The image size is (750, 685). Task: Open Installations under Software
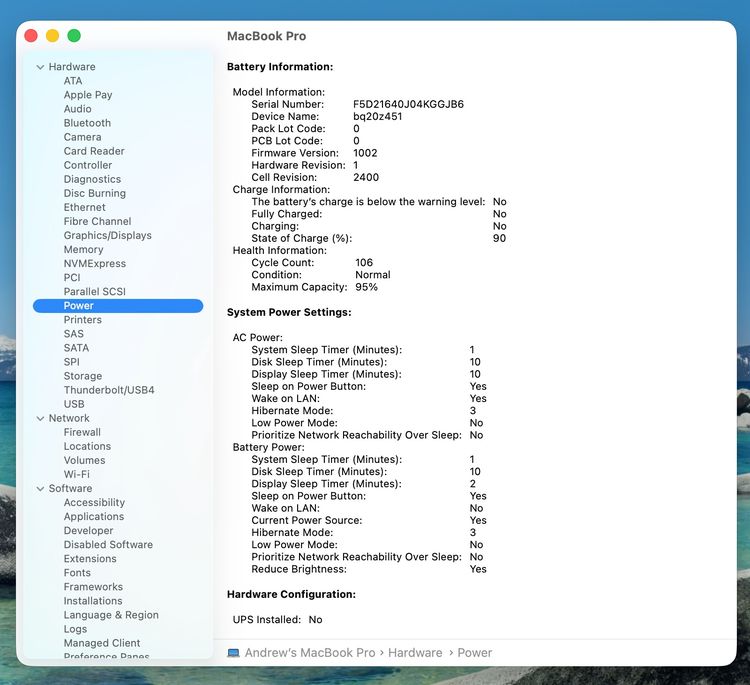[x=93, y=601]
